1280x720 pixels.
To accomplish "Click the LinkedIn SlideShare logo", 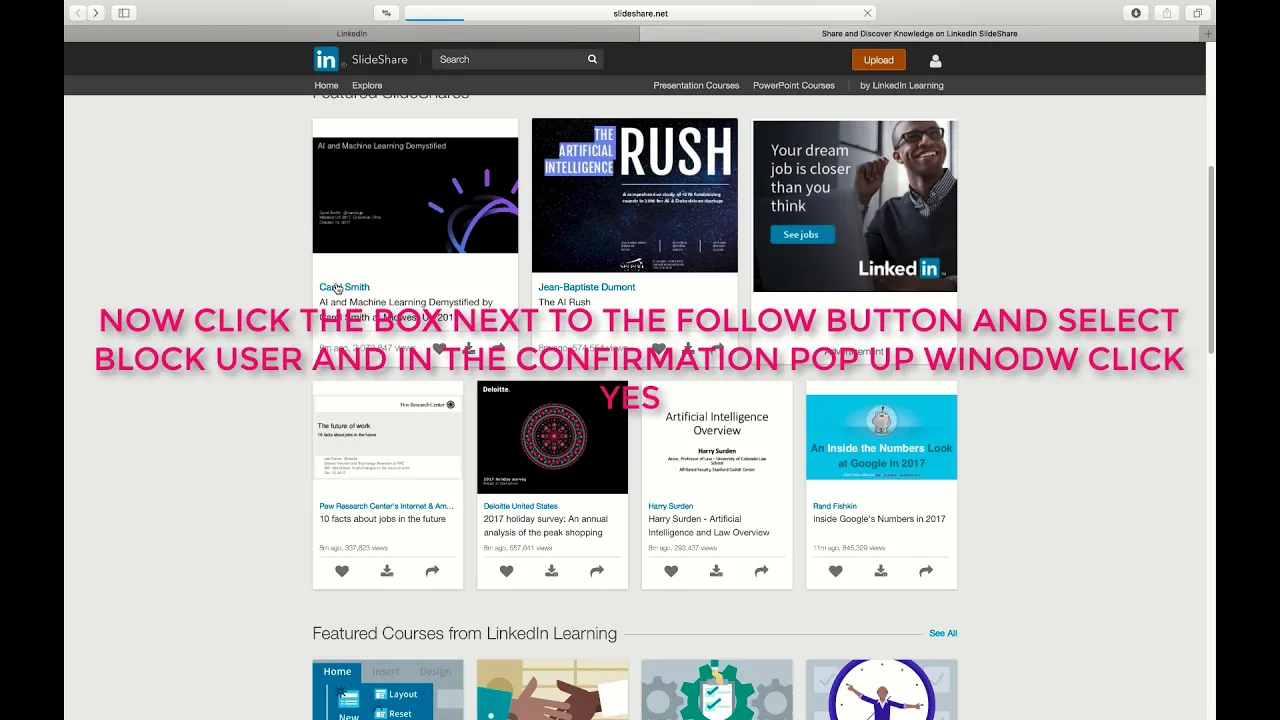I will pyautogui.click(x=361, y=60).
